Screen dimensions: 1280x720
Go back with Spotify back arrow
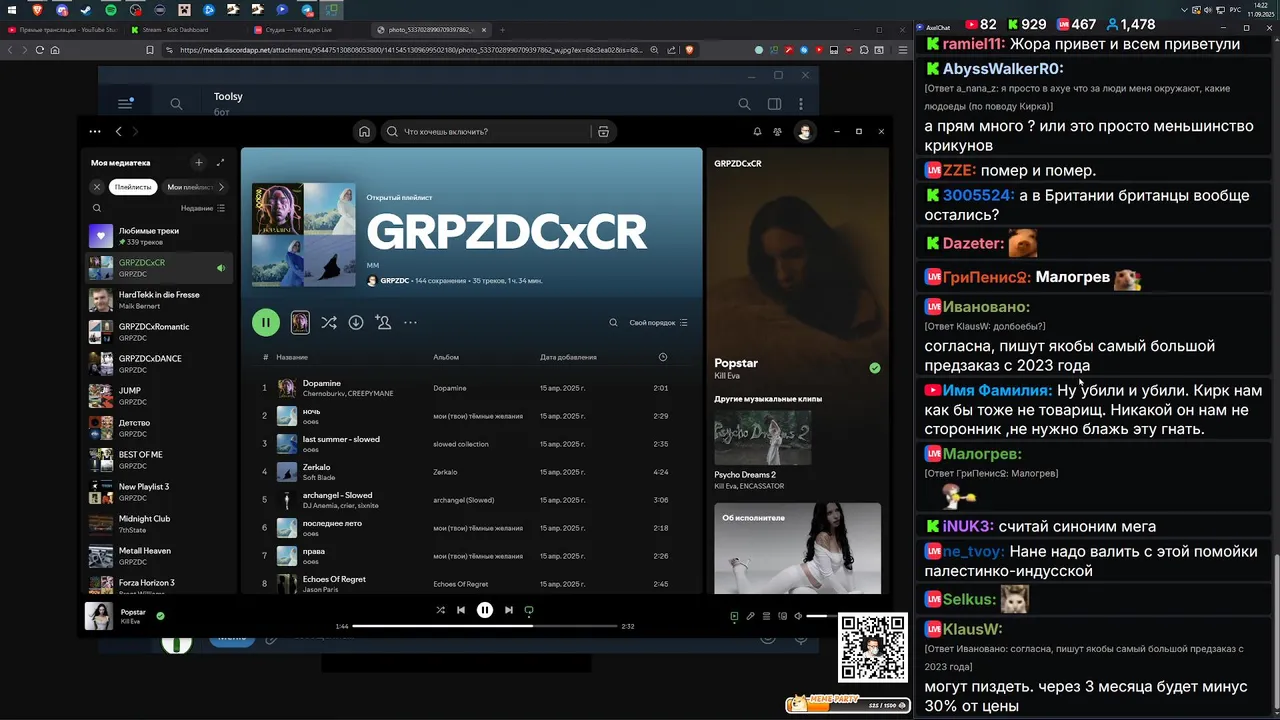point(118,131)
